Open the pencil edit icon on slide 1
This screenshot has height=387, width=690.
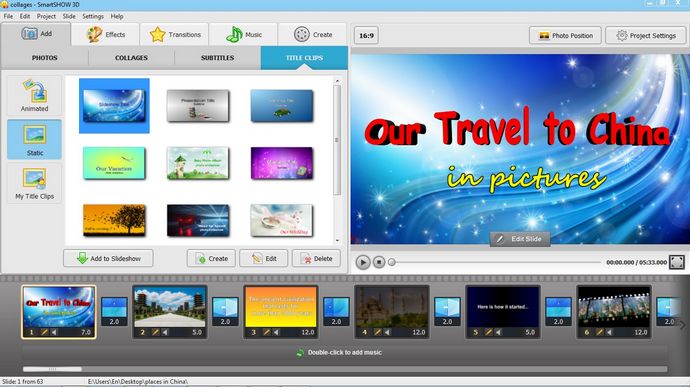point(44,332)
